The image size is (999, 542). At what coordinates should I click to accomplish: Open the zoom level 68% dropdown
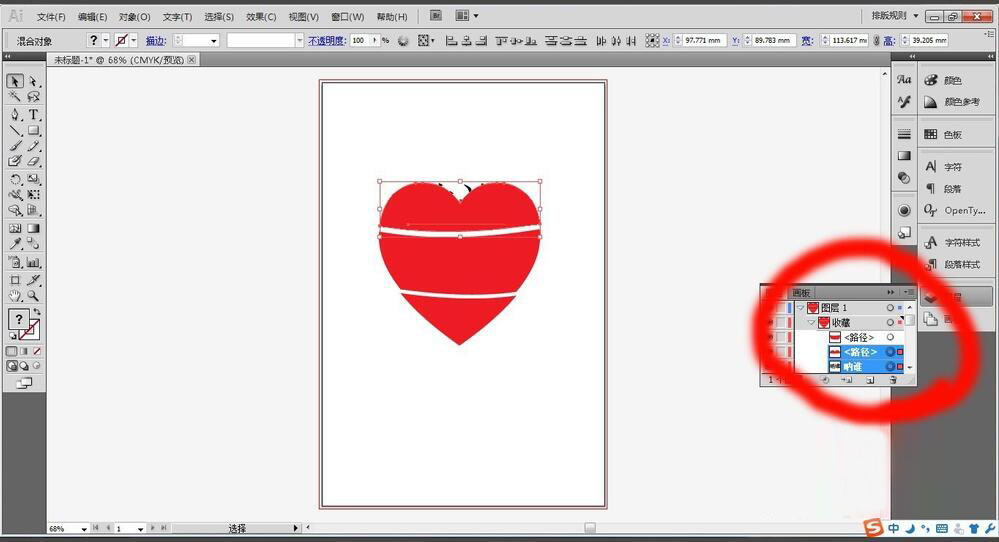point(84,529)
